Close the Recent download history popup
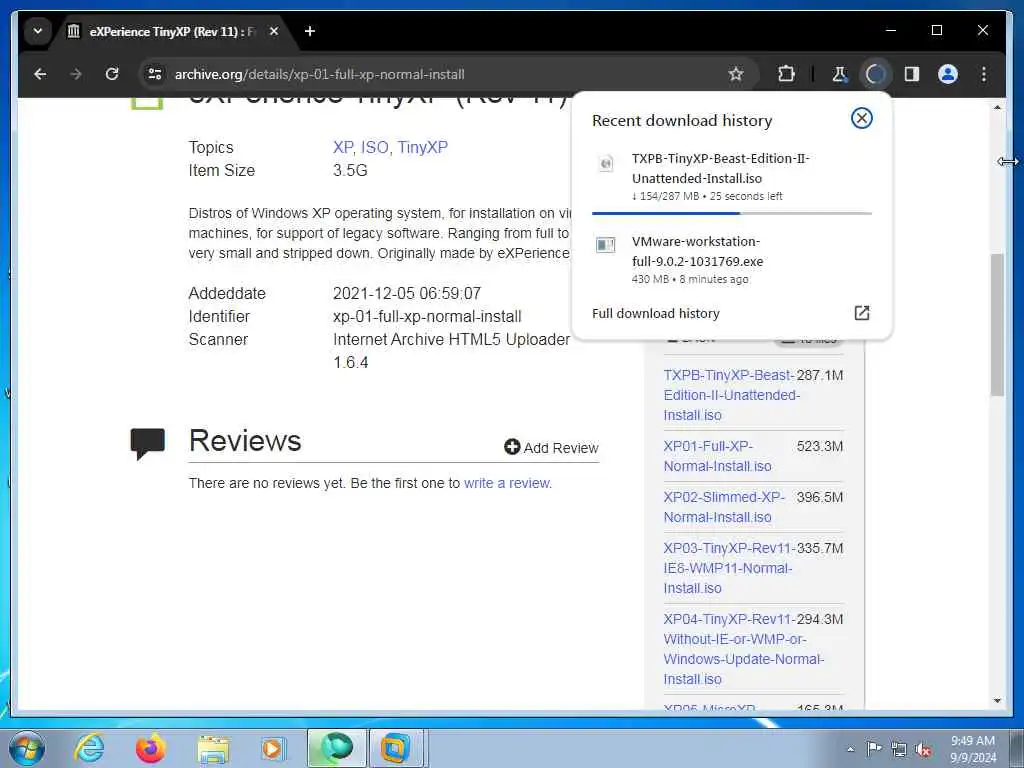Image resolution: width=1024 pixels, height=768 pixels. tap(861, 118)
